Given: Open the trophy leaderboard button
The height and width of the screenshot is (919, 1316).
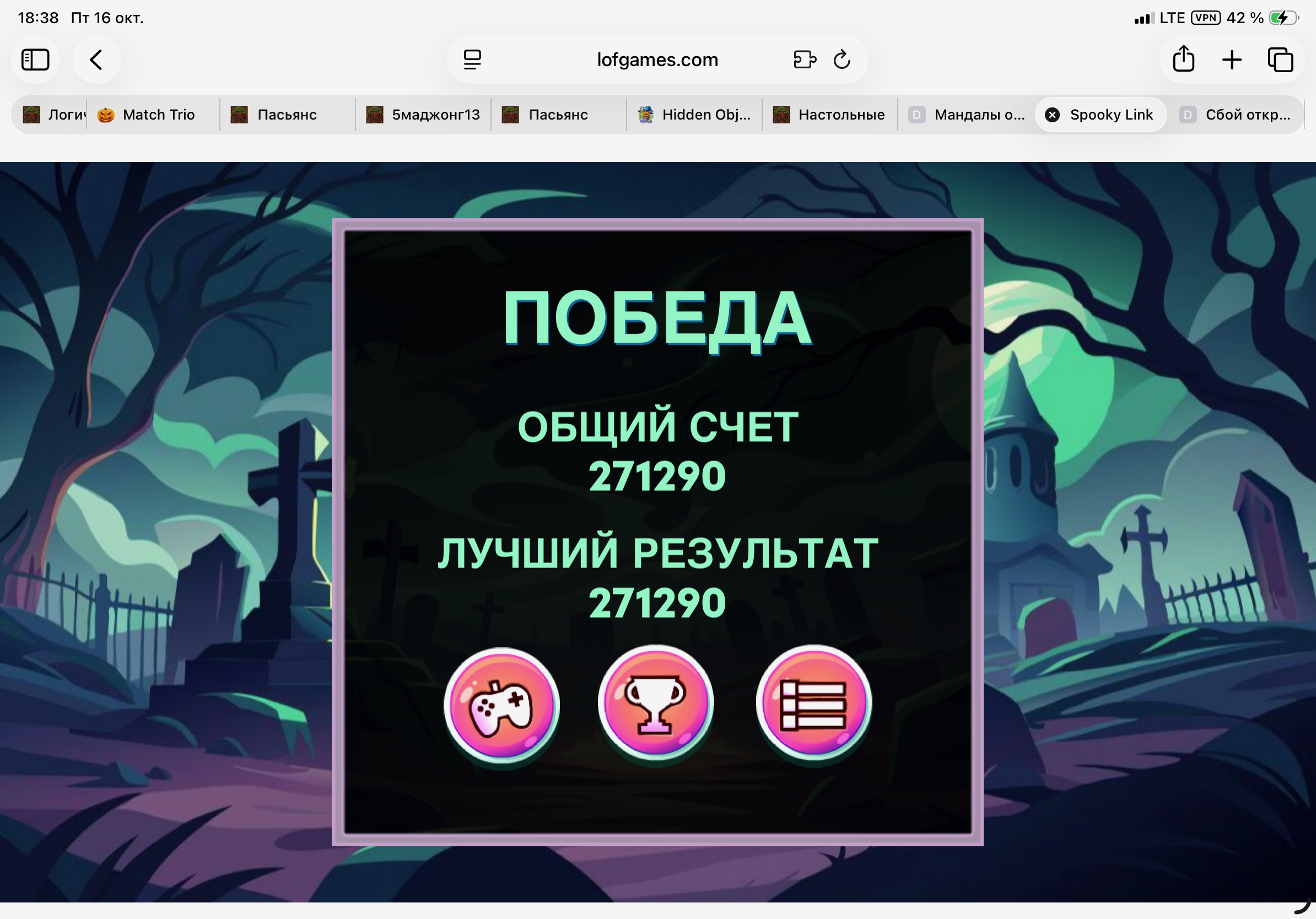Looking at the screenshot, I should pyautogui.click(x=656, y=703).
